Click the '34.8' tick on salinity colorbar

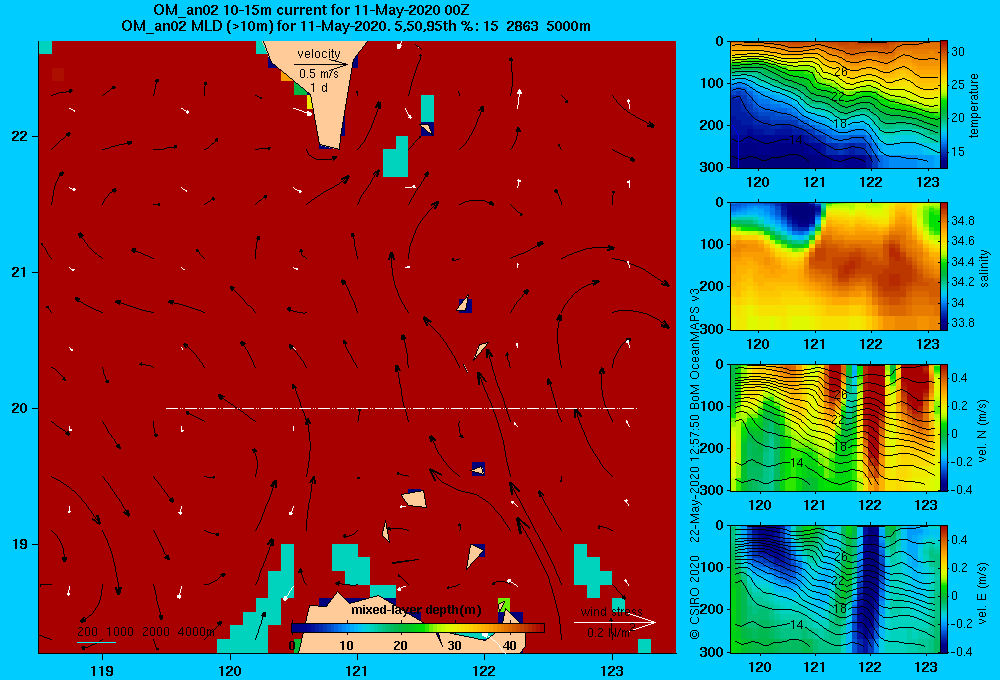coord(962,221)
